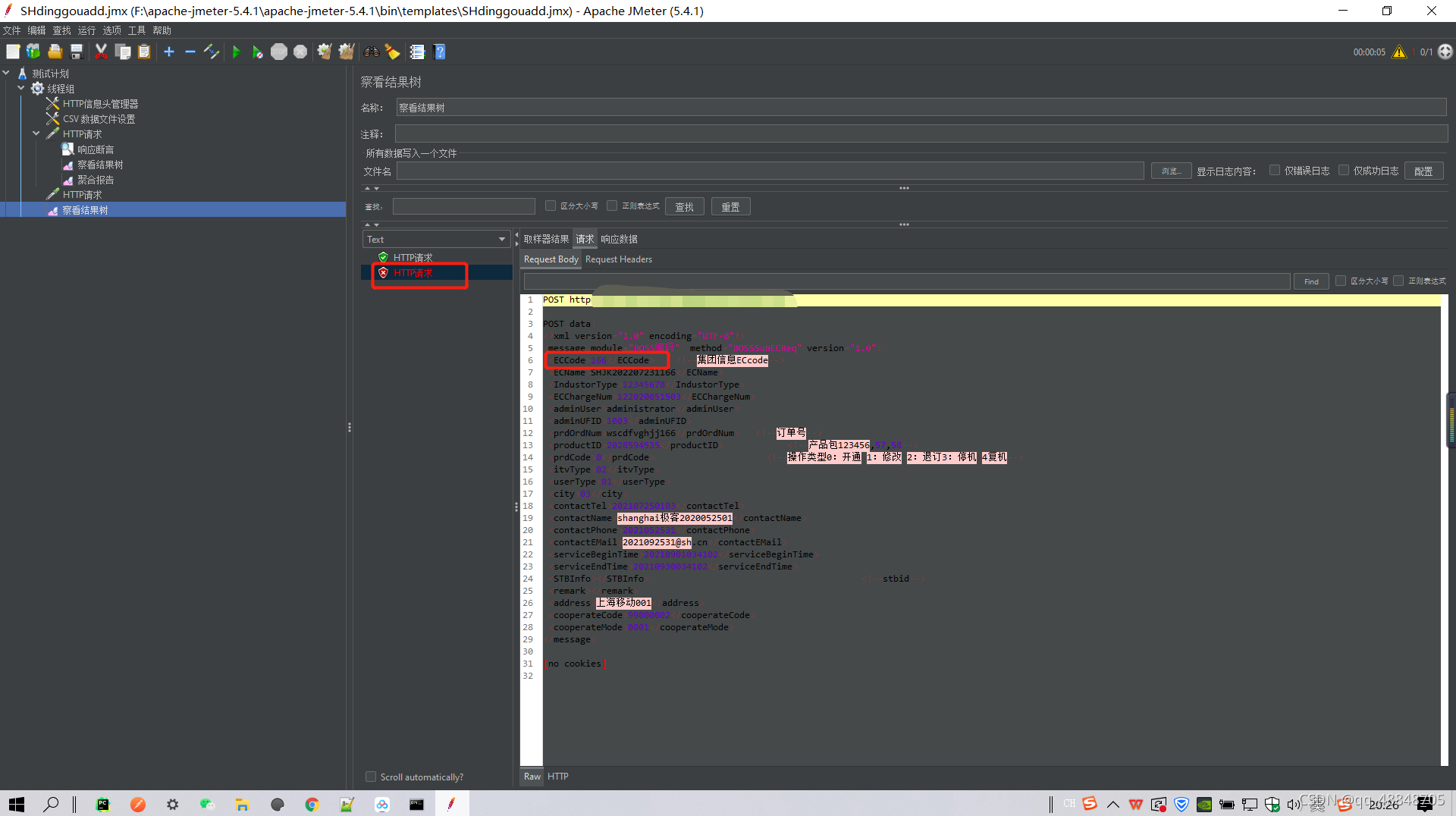Click the 文件名 filename input field
This screenshot has width=1456, height=816.
click(x=770, y=171)
